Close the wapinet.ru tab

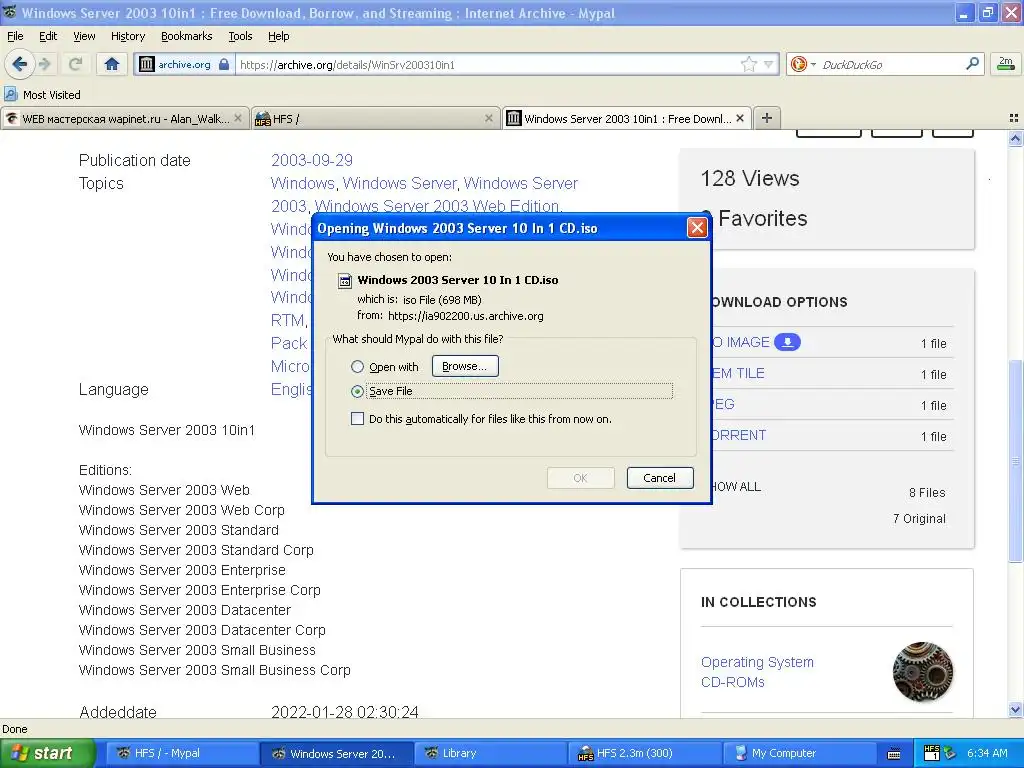(238, 118)
